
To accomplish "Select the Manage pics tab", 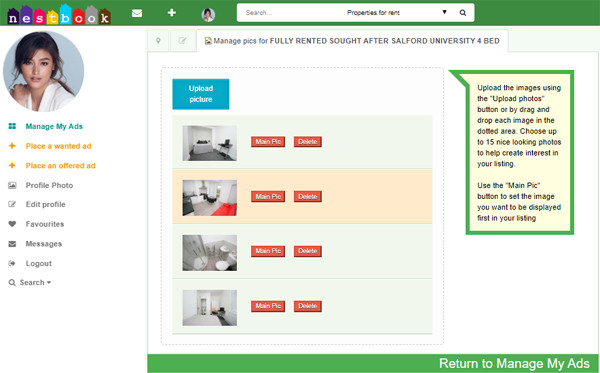I will [352, 41].
